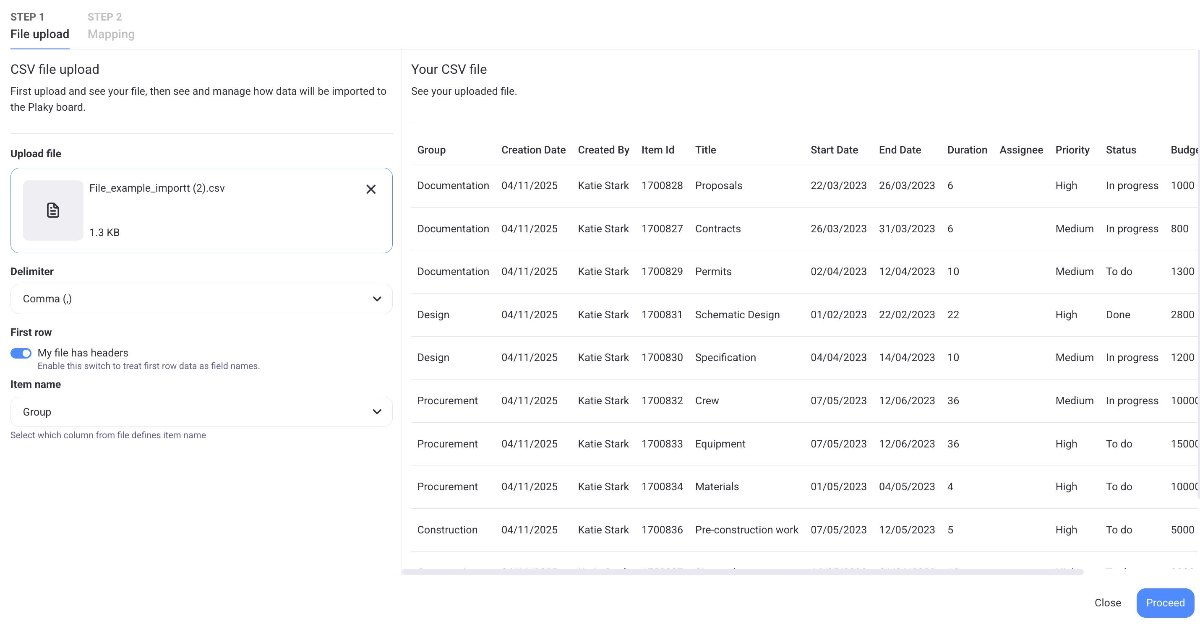Select the Step 1 File upload tab
The width and height of the screenshot is (1200, 624).
40,26
